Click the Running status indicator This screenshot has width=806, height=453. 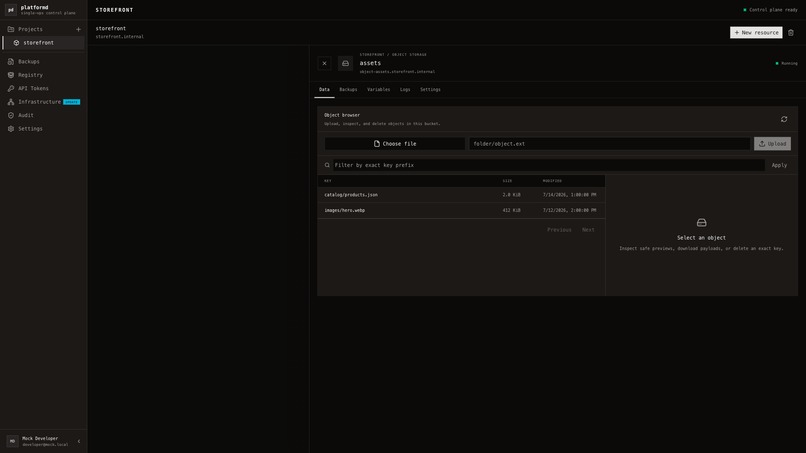[x=786, y=63]
